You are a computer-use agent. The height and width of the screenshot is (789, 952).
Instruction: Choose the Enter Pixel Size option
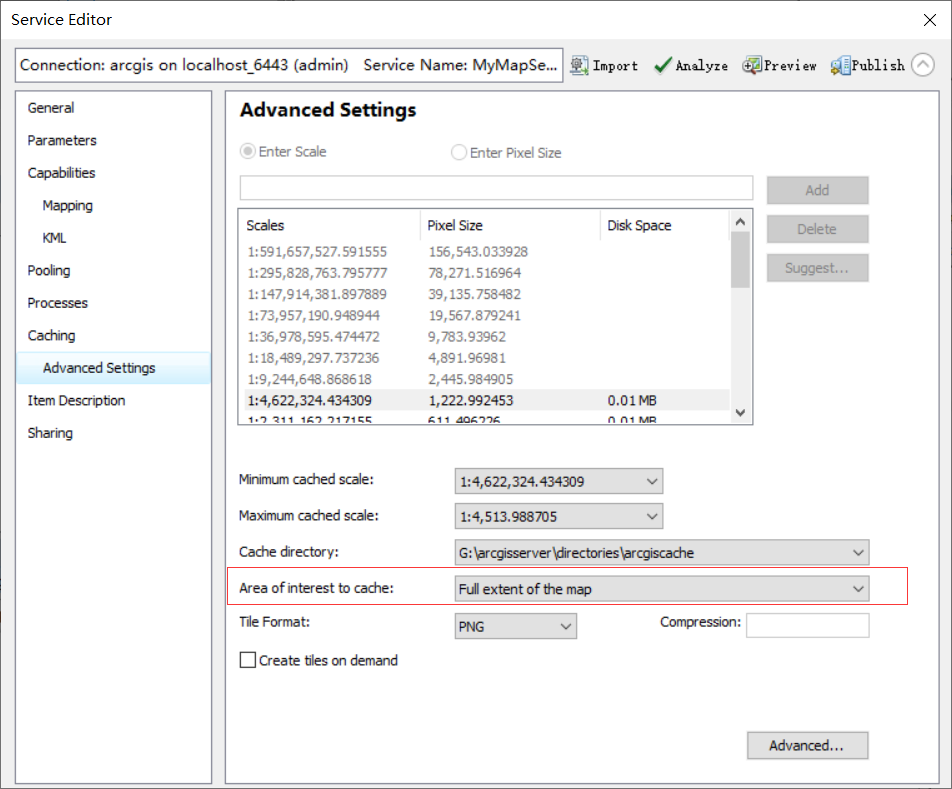(458, 152)
